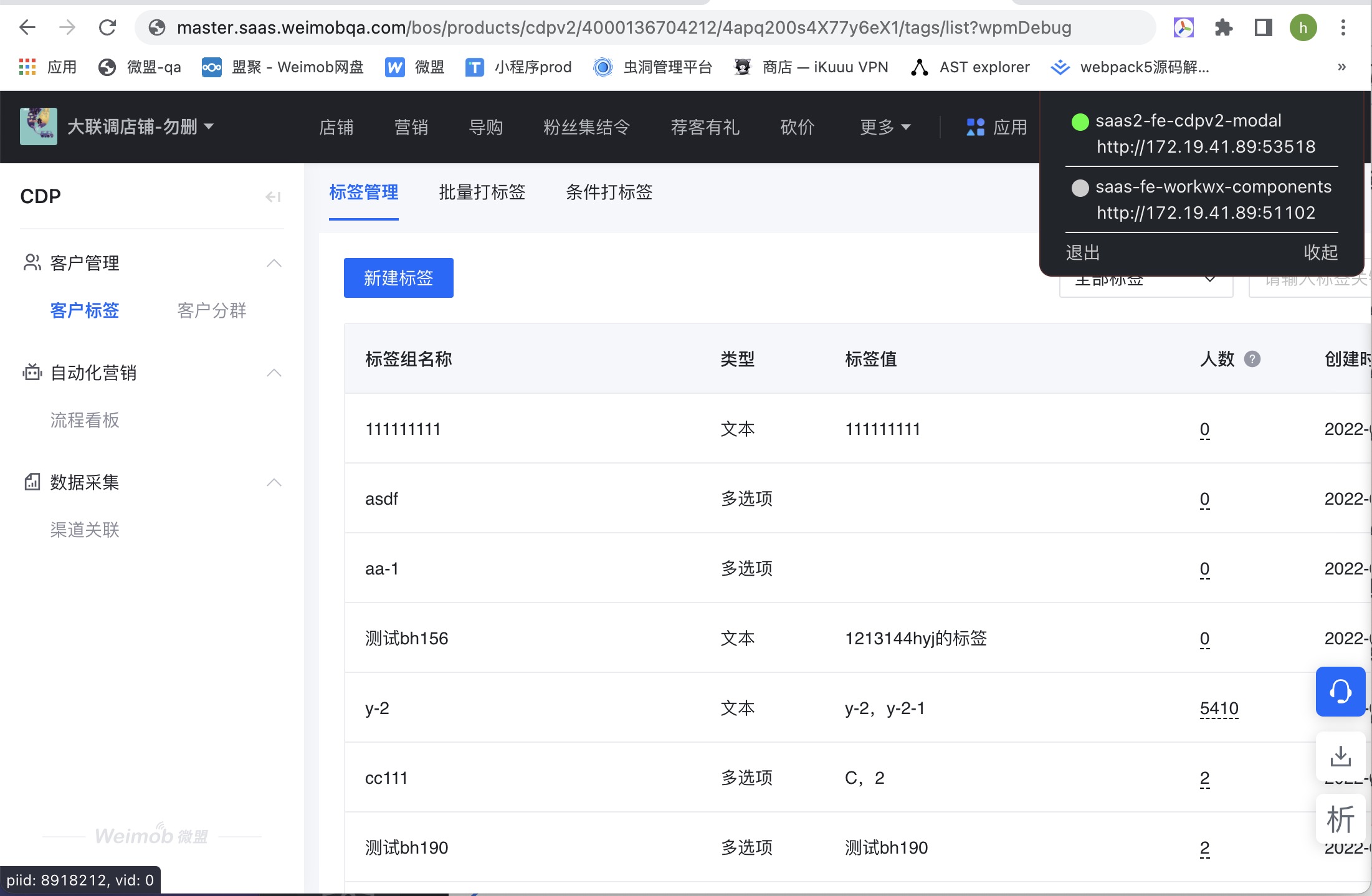Open the customer service headset button
The height and width of the screenshot is (896, 1372).
(1340, 691)
